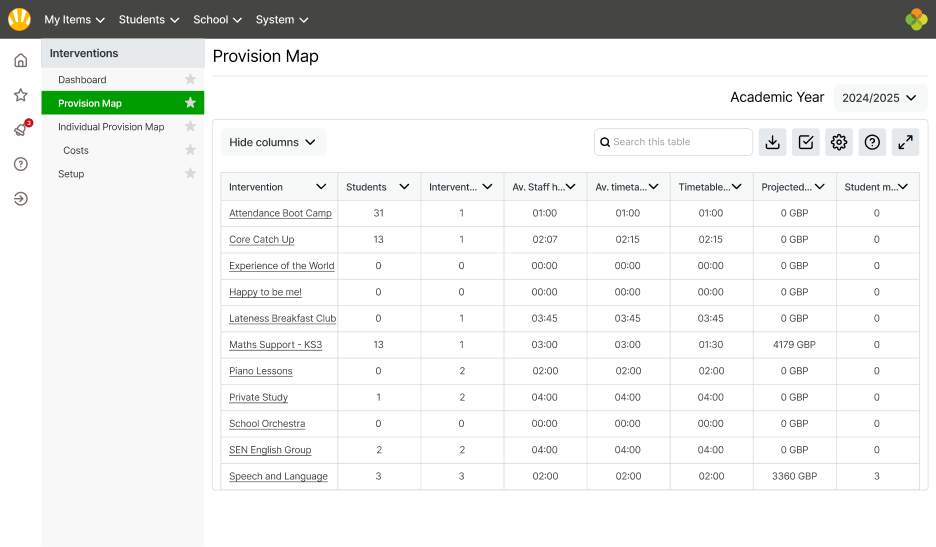This screenshot has height=547, width=936.
Task: Open Academic Year 2024/2025 dropdown
Action: pyautogui.click(x=879, y=98)
